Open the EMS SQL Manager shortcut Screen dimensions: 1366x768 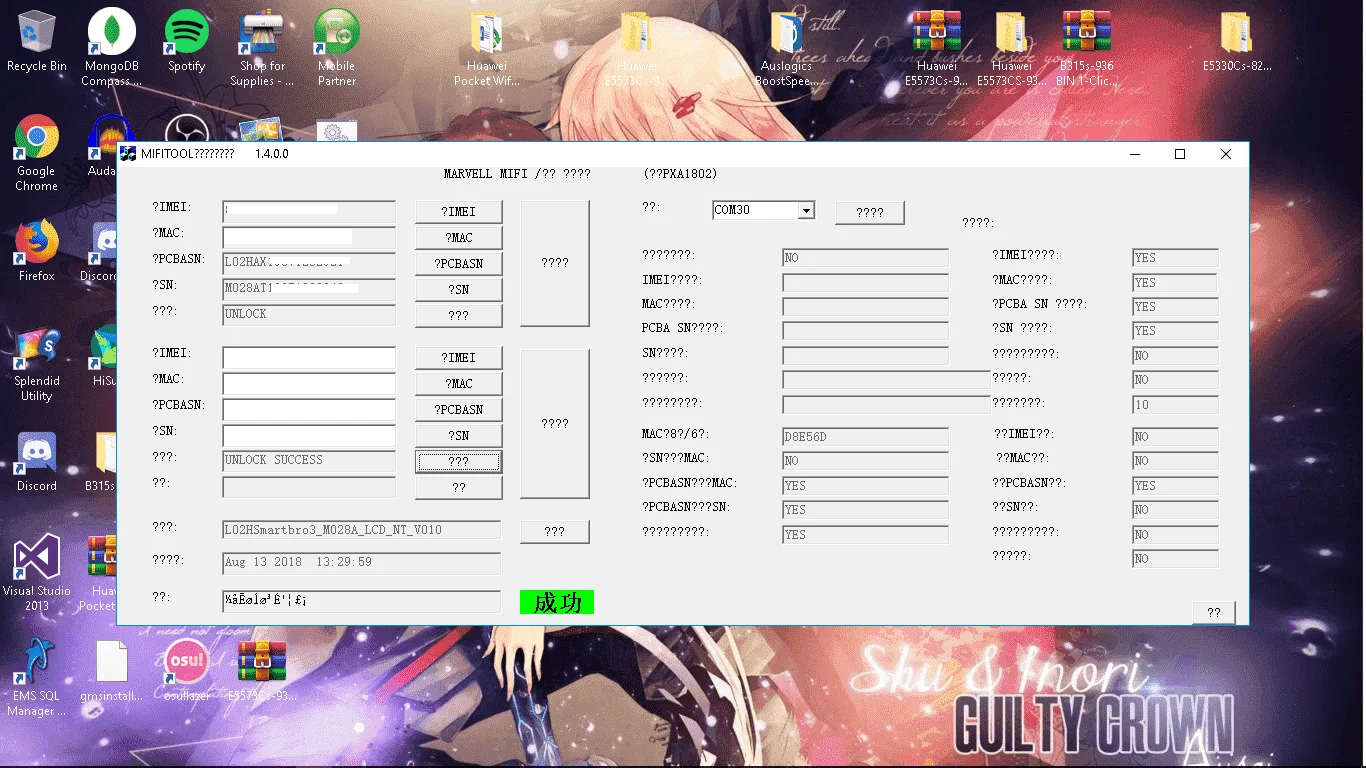[36, 677]
